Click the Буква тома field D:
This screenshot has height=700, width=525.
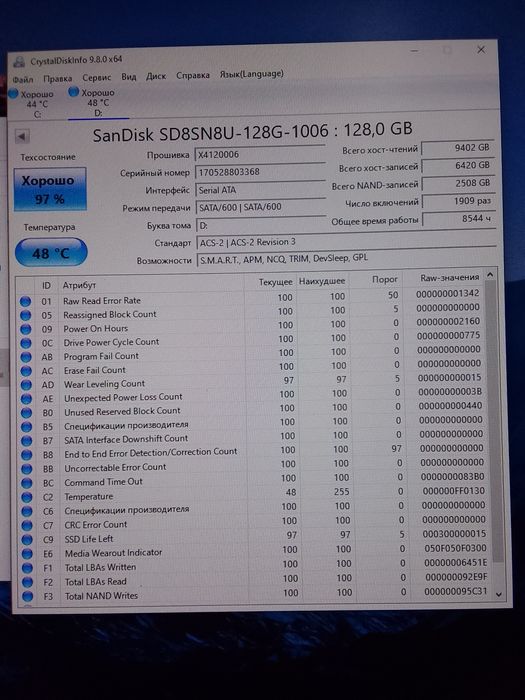point(261,225)
